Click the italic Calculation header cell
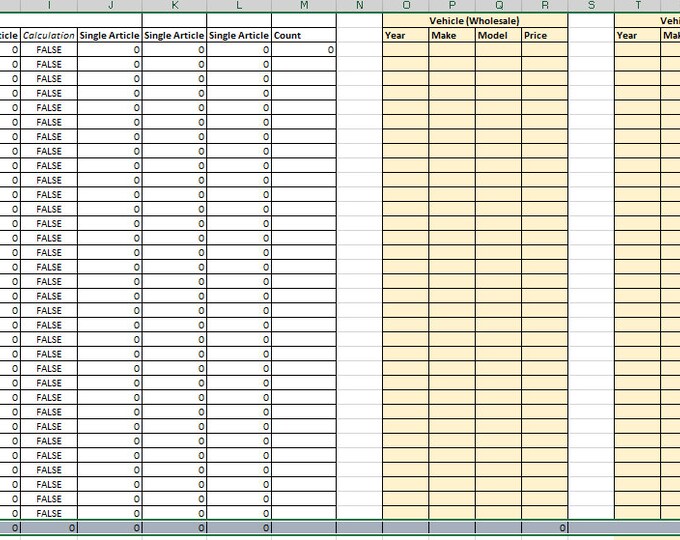Image resolution: width=680 pixels, height=540 pixels. (49, 35)
